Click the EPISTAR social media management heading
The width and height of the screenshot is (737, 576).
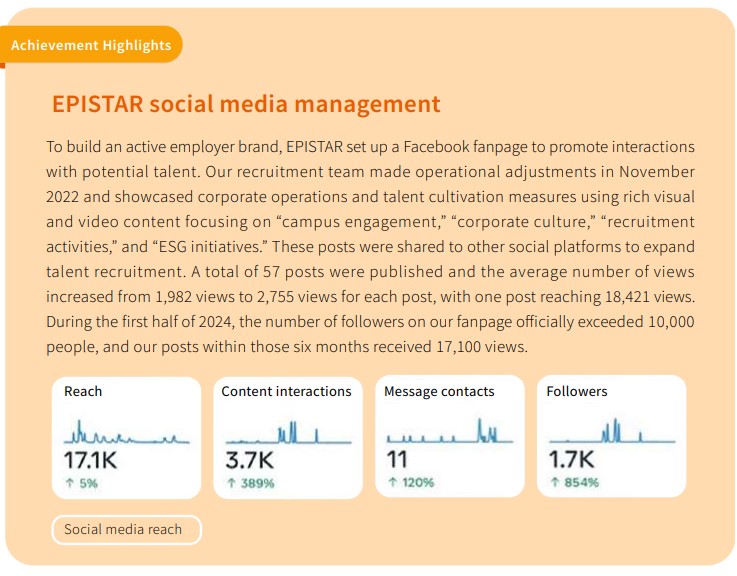tap(246, 104)
